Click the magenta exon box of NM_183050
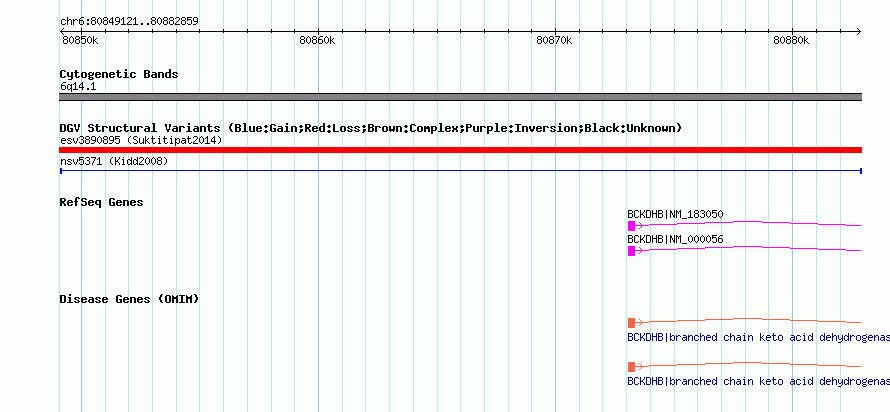 coord(631,226)
